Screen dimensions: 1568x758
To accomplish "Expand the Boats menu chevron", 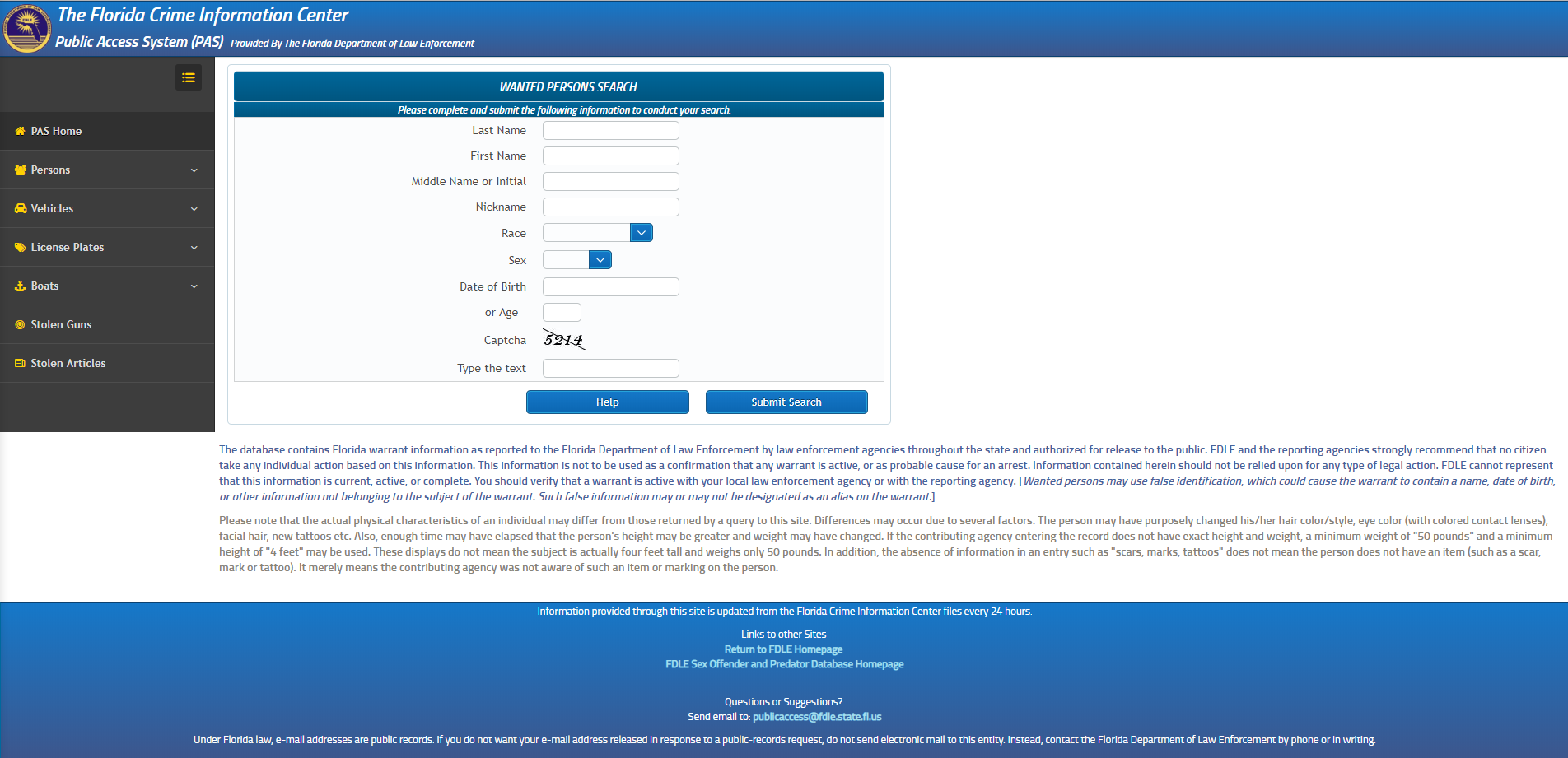I will pyautogui.click(x=194, y=286).
